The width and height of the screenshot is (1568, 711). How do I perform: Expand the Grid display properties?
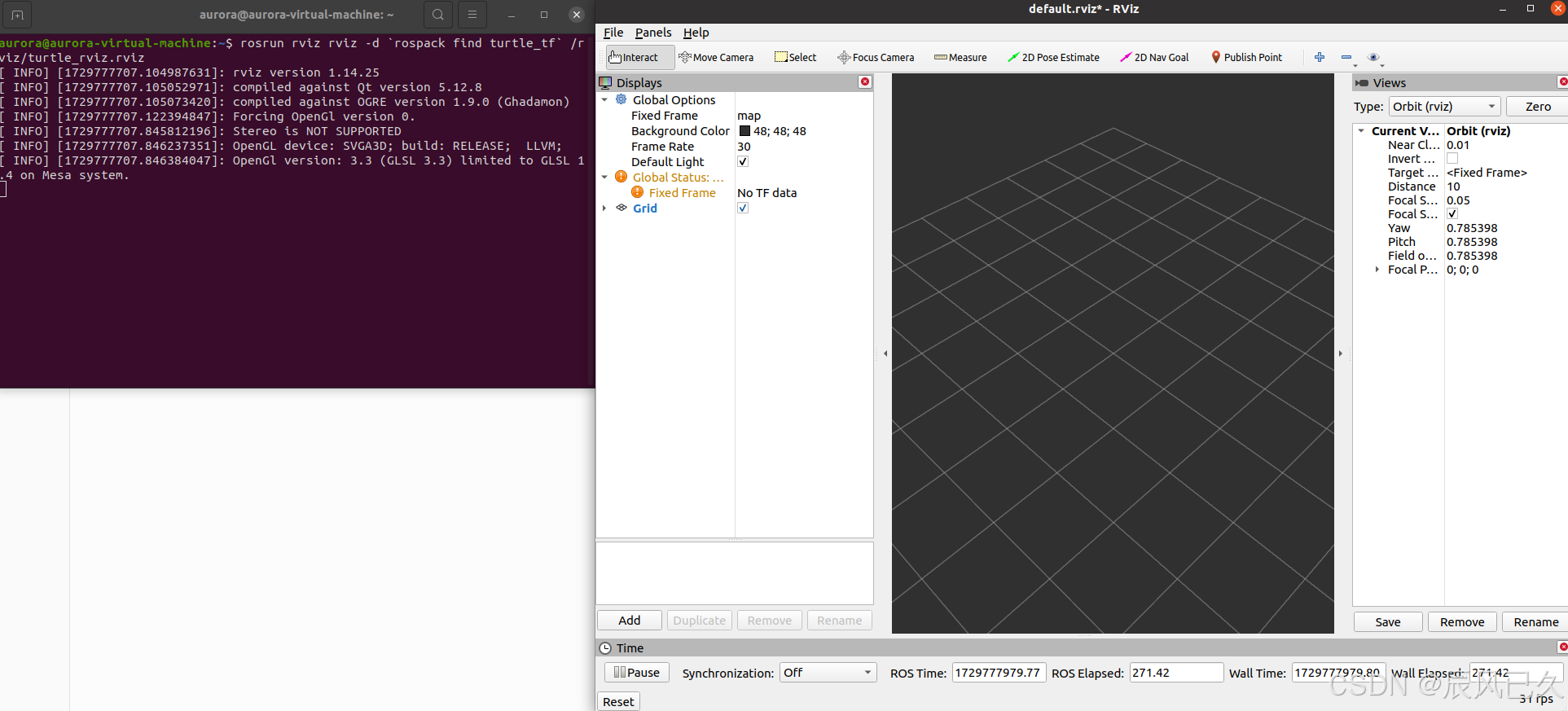[604, 208]
